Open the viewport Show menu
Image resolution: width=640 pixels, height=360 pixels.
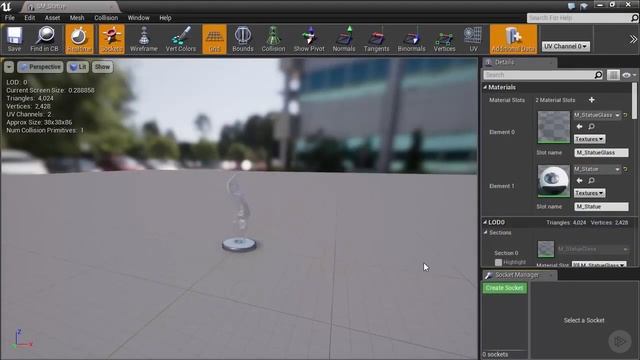pos(102,67)
